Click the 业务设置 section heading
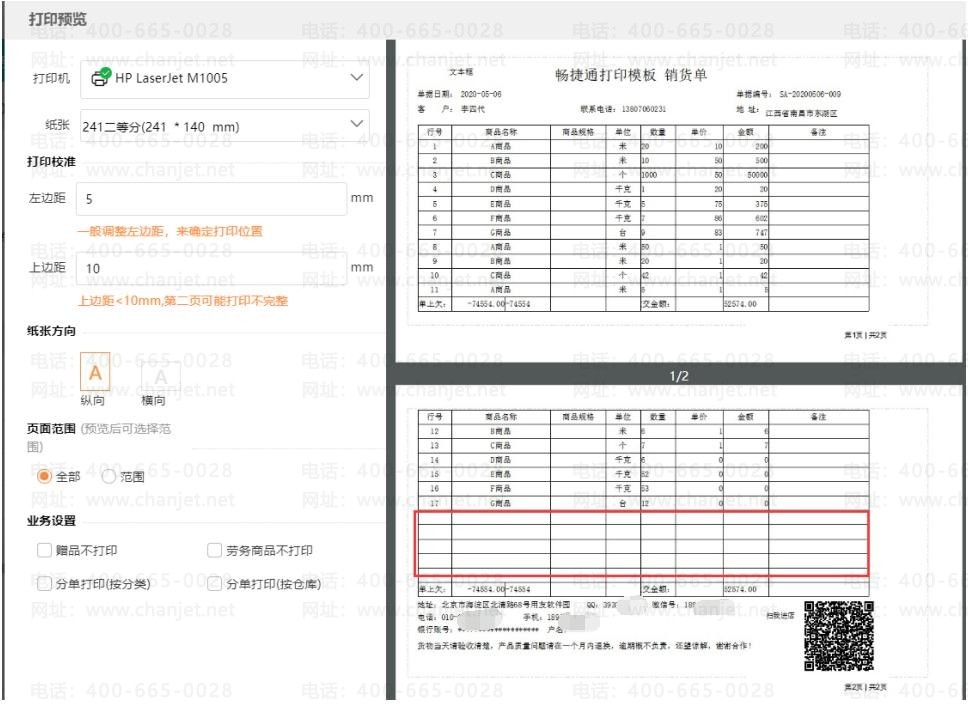 51,521
